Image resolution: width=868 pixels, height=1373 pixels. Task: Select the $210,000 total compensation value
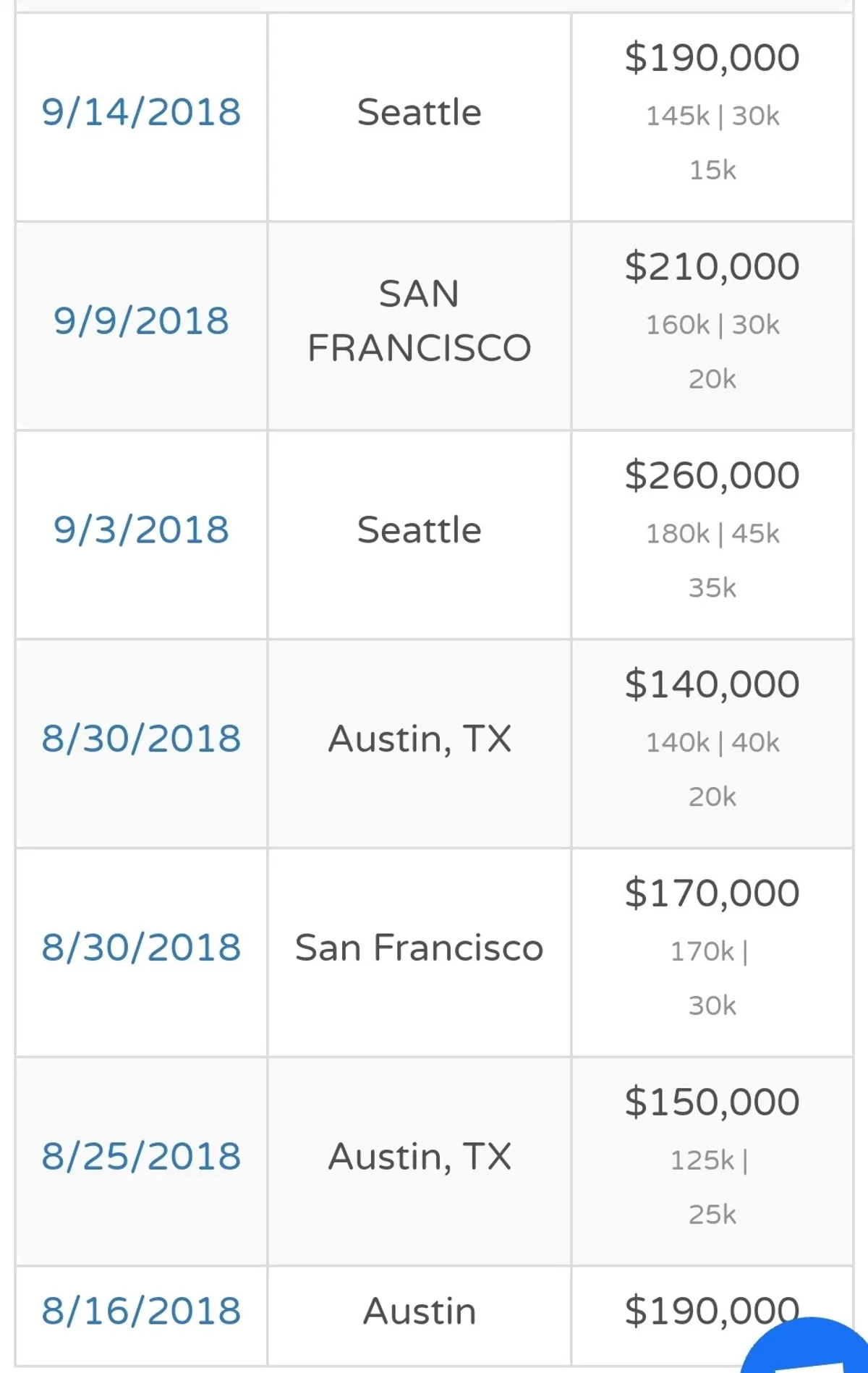tap(712, 267)
